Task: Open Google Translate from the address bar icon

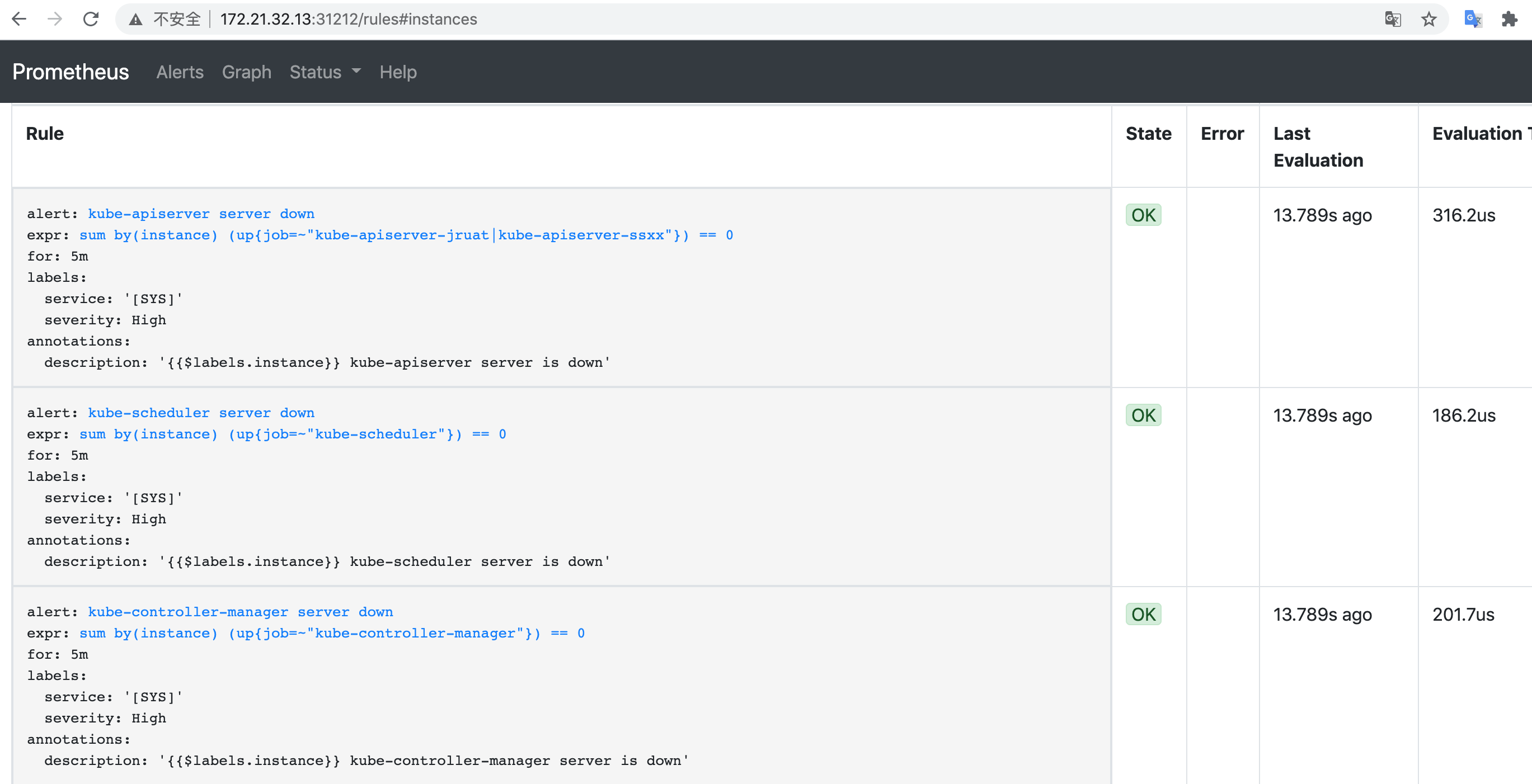Action: 1392,18
